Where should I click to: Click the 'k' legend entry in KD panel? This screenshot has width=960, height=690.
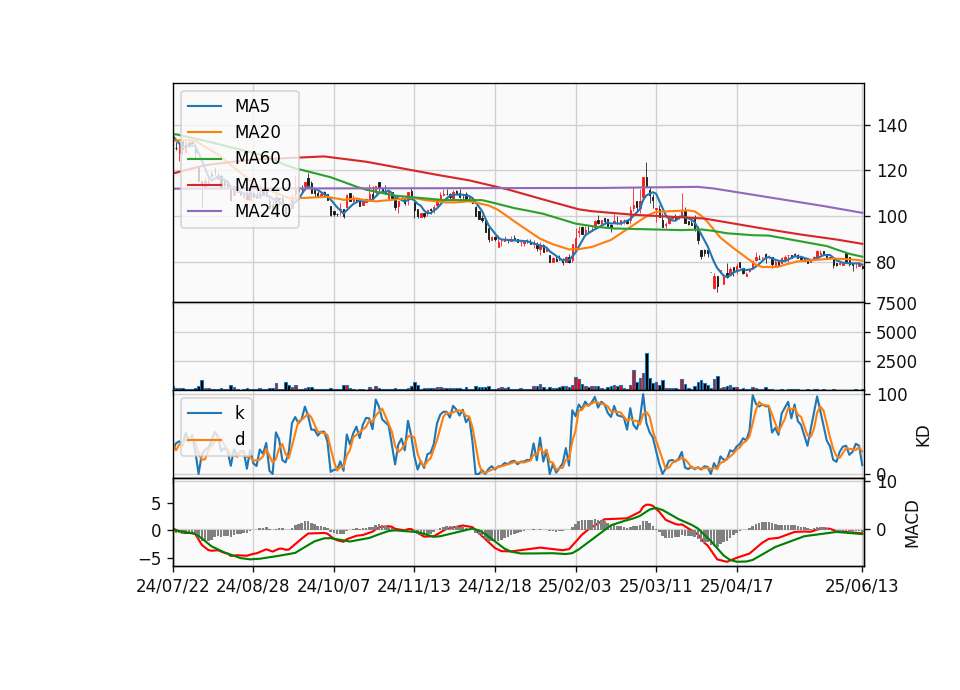[239, 413]
